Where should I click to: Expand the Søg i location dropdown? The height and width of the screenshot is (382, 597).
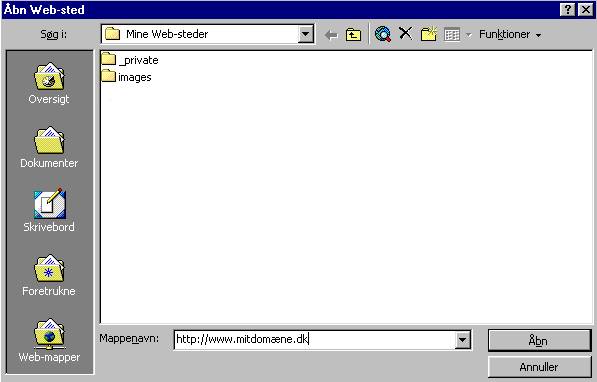point(305,34)
